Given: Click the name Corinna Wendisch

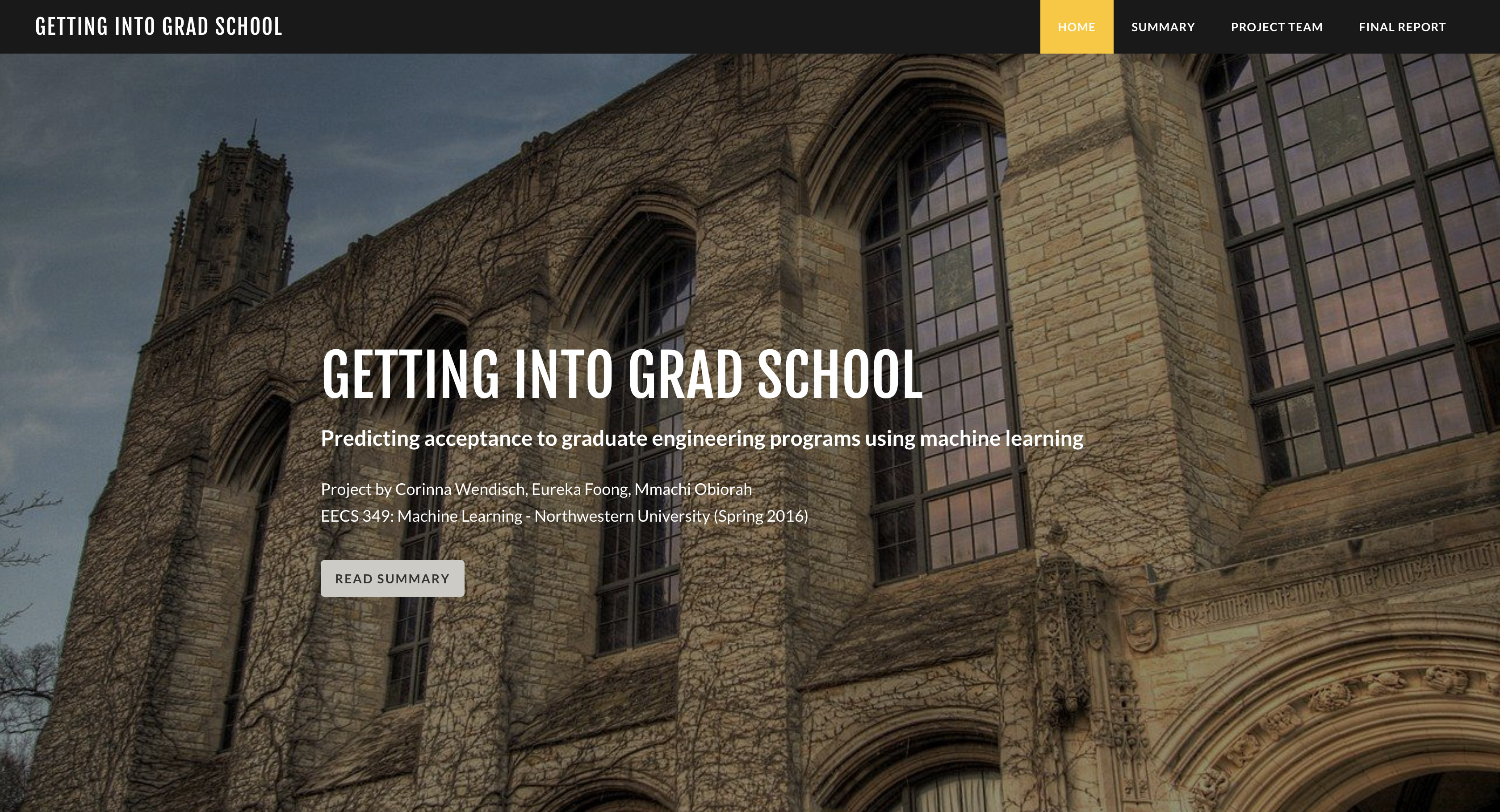Looking at the screenshot, I should pos(460,490).
